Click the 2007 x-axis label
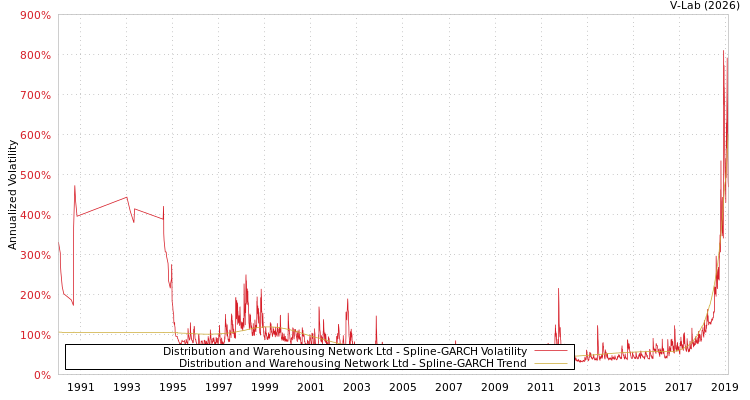This screenshot has height=400, width=750. click(x=449, y=387)
